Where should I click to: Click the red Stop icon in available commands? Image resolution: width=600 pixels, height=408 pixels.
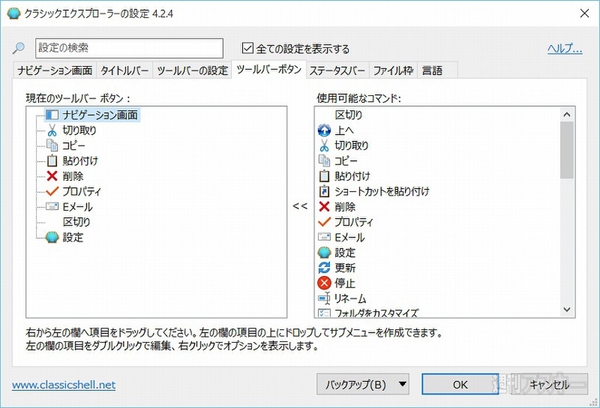[324, 283]
